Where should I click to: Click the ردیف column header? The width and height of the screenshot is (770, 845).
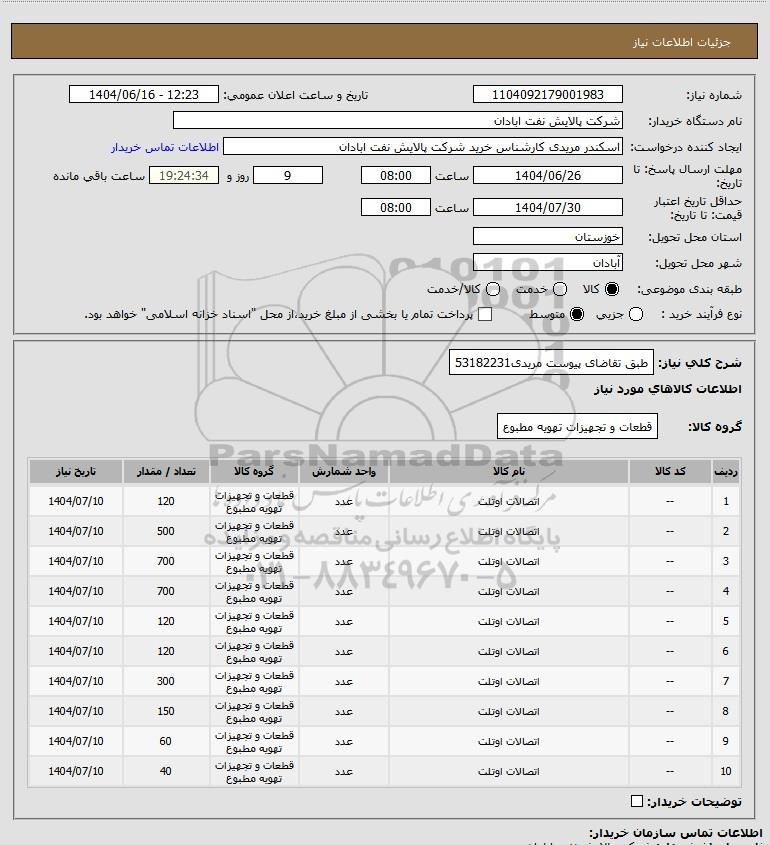click(726, 472)
